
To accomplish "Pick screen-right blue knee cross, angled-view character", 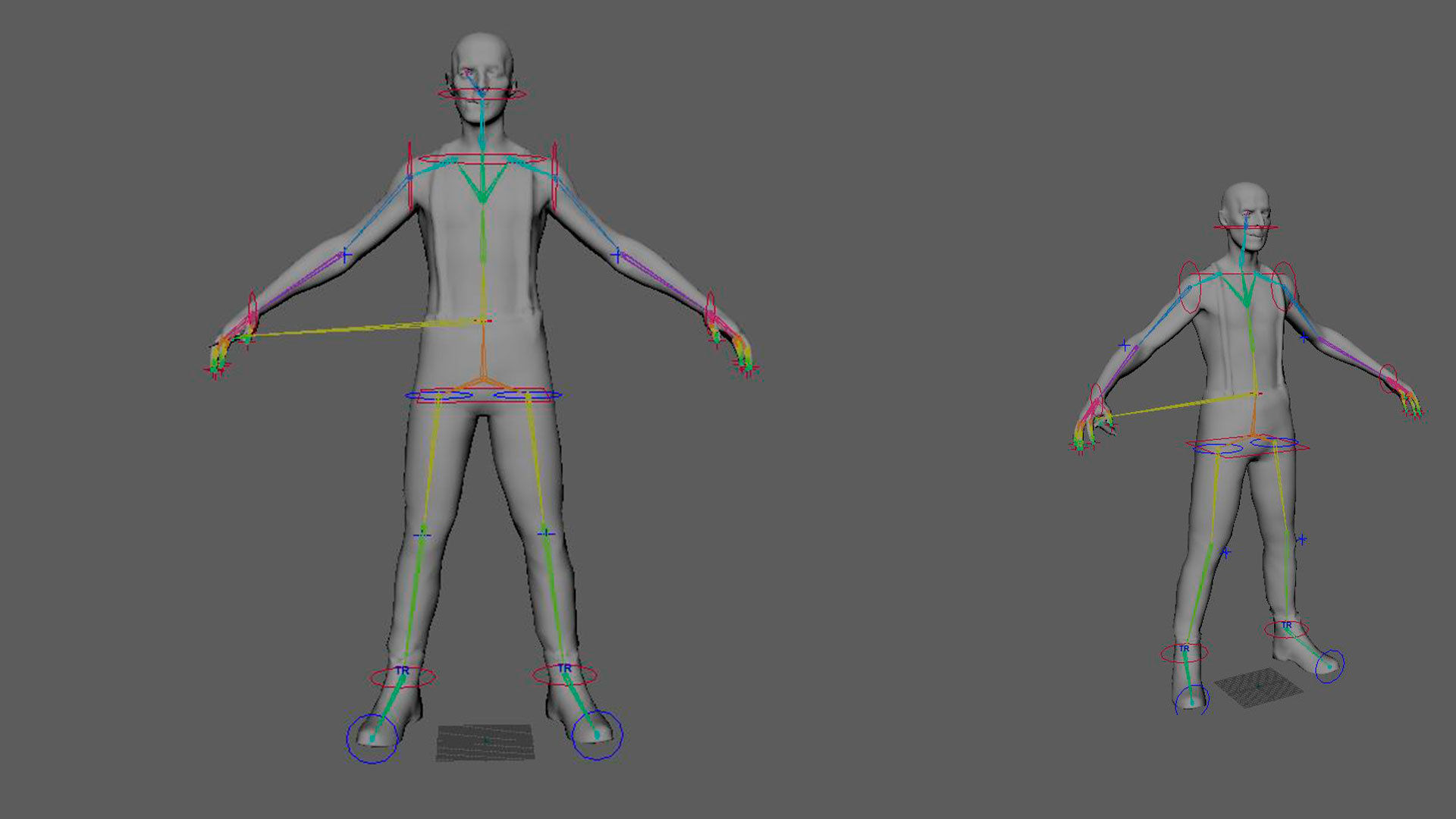I will [1301, 540].
